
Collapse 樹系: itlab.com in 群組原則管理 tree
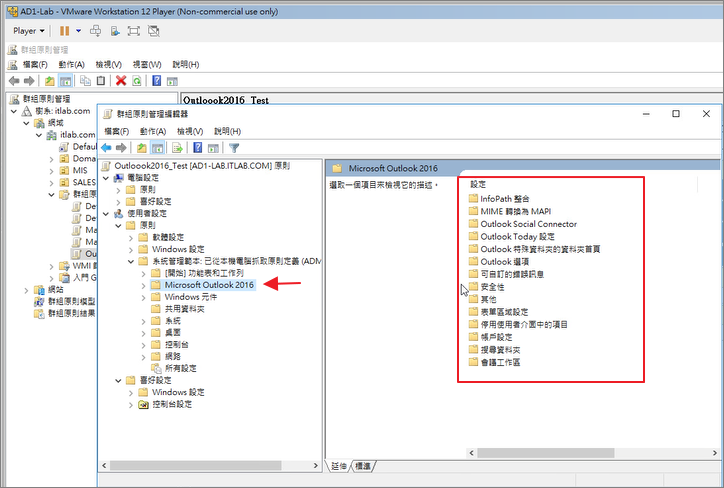tap(14, 111)
